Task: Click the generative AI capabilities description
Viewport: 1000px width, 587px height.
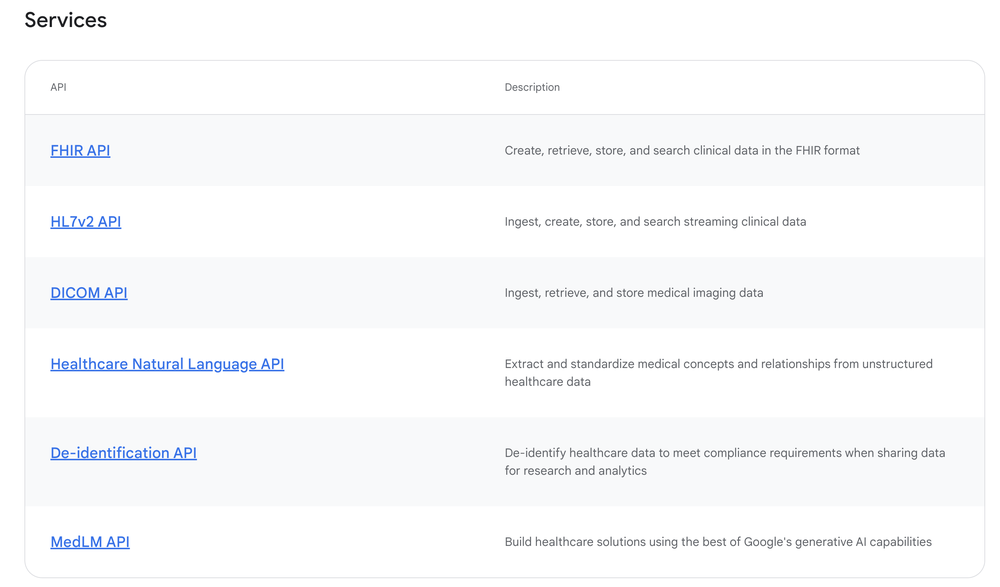Action: click(x=718, y=542)
